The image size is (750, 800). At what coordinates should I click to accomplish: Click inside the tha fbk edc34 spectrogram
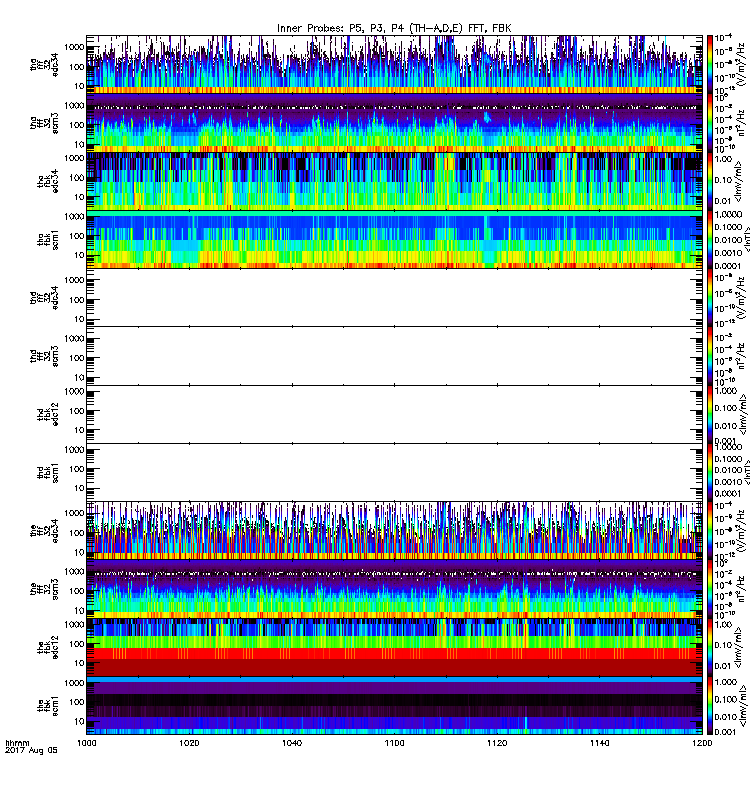(x=394, y=182)
